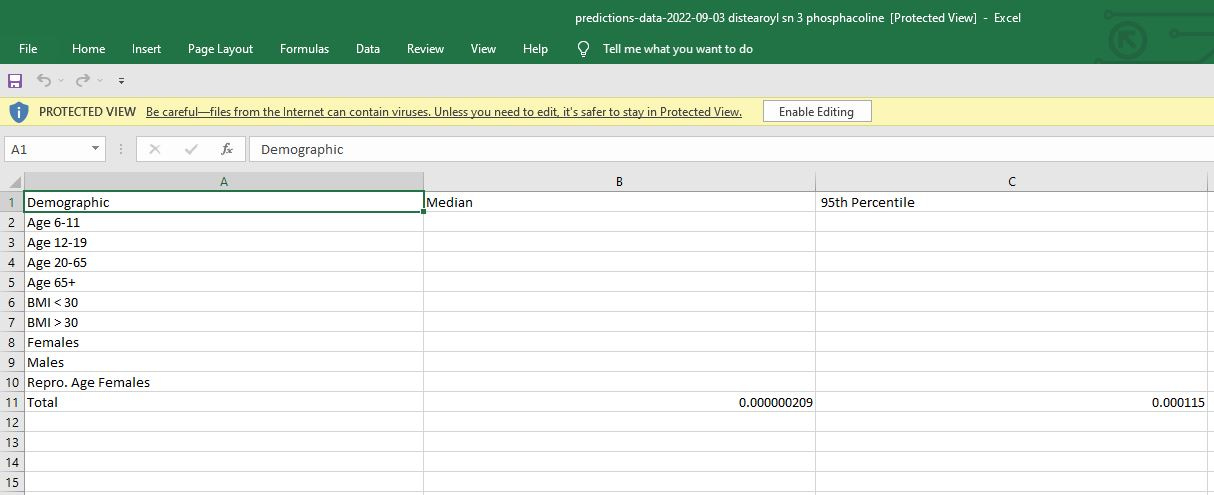Click the 'Total' cell
1214x495 pixels.
(x=224, y=402)
